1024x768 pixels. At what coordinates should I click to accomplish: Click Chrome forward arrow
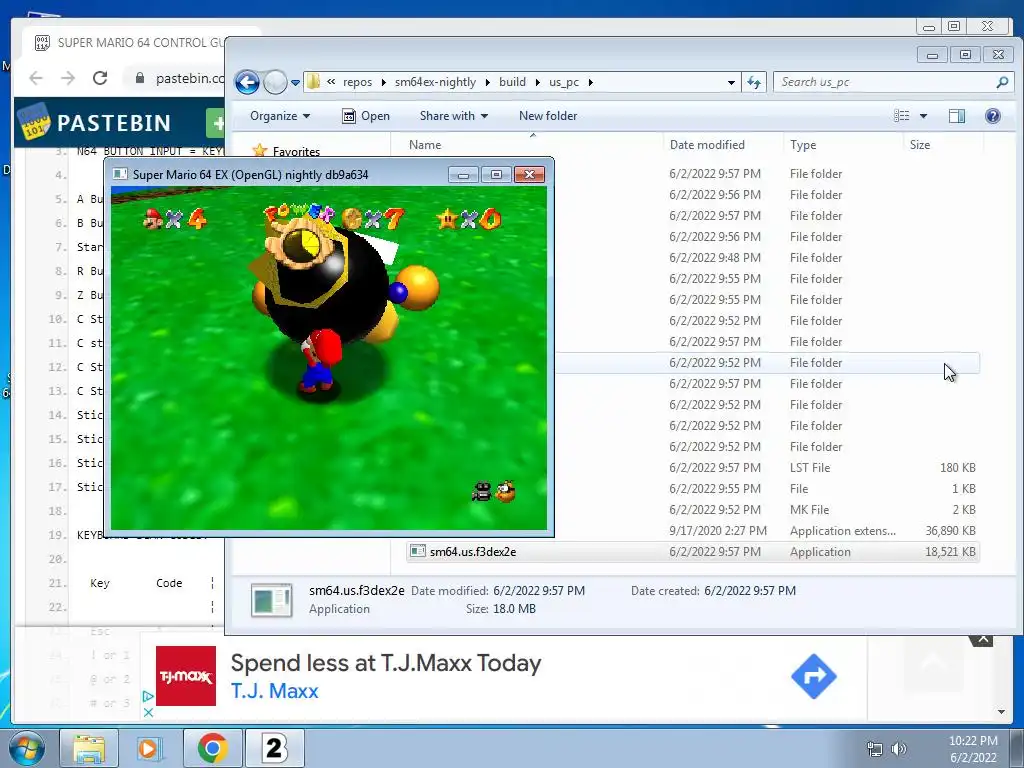pyautogui.click(x=68, y=78)
